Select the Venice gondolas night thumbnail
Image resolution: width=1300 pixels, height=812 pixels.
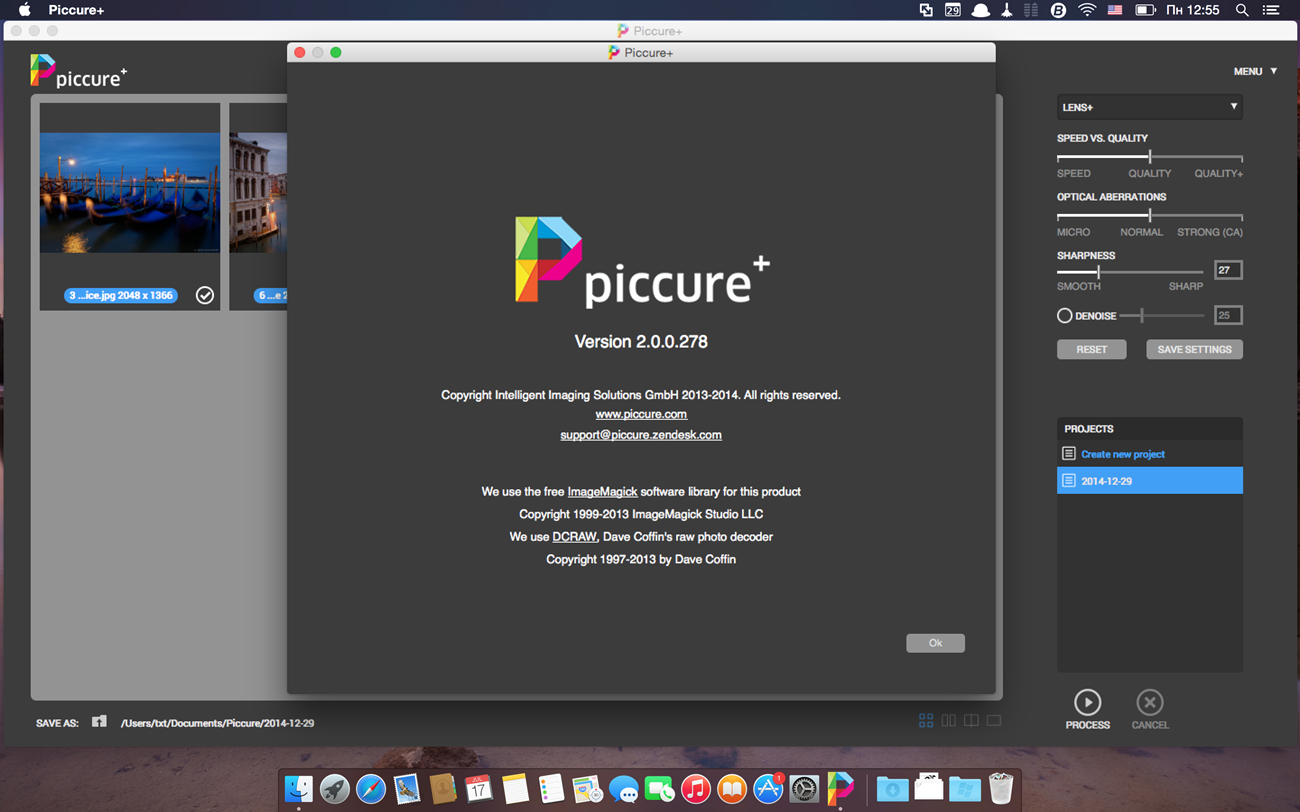click(x=130, y=192)
